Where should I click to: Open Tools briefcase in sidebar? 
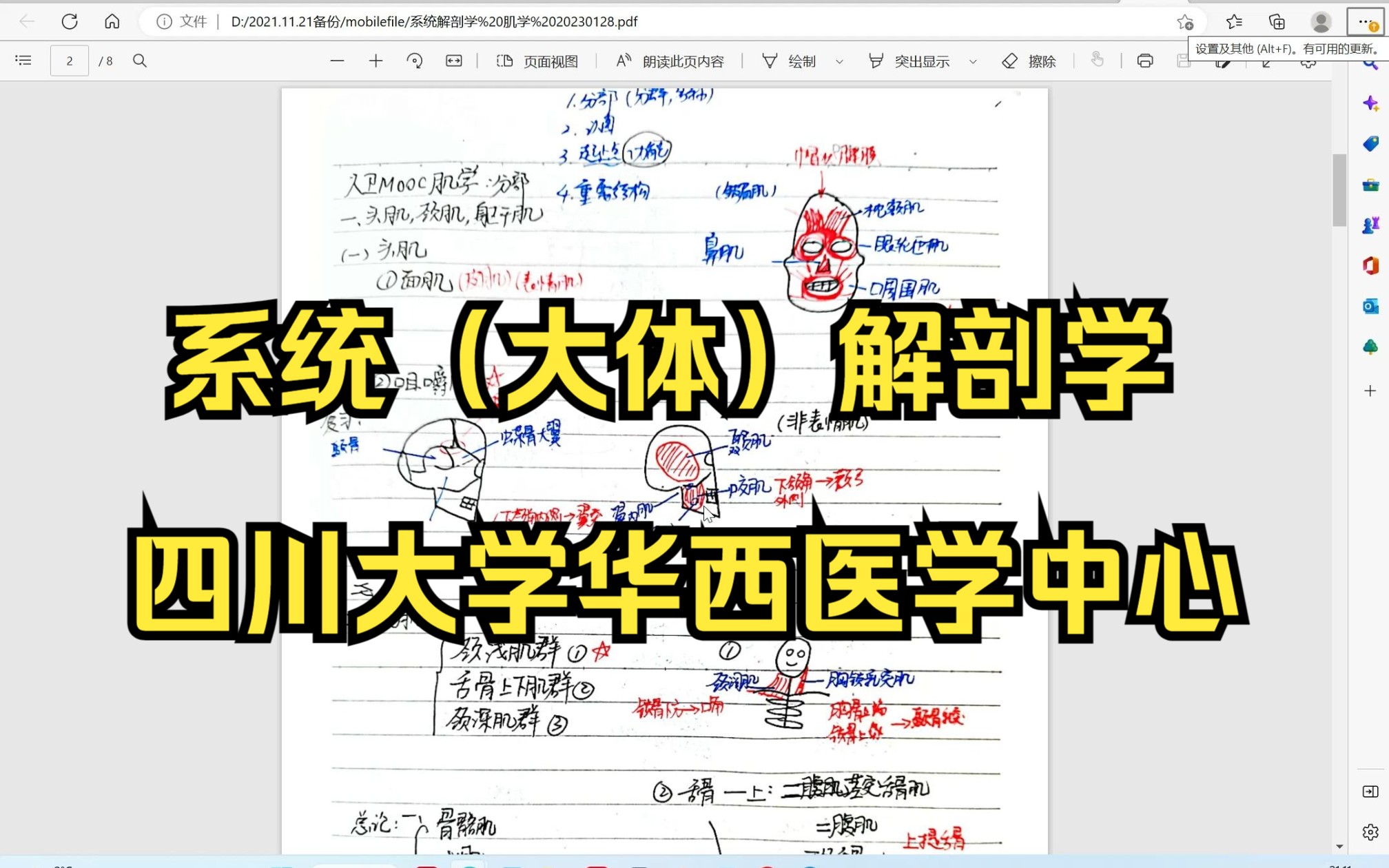(x=1370, y=185)
